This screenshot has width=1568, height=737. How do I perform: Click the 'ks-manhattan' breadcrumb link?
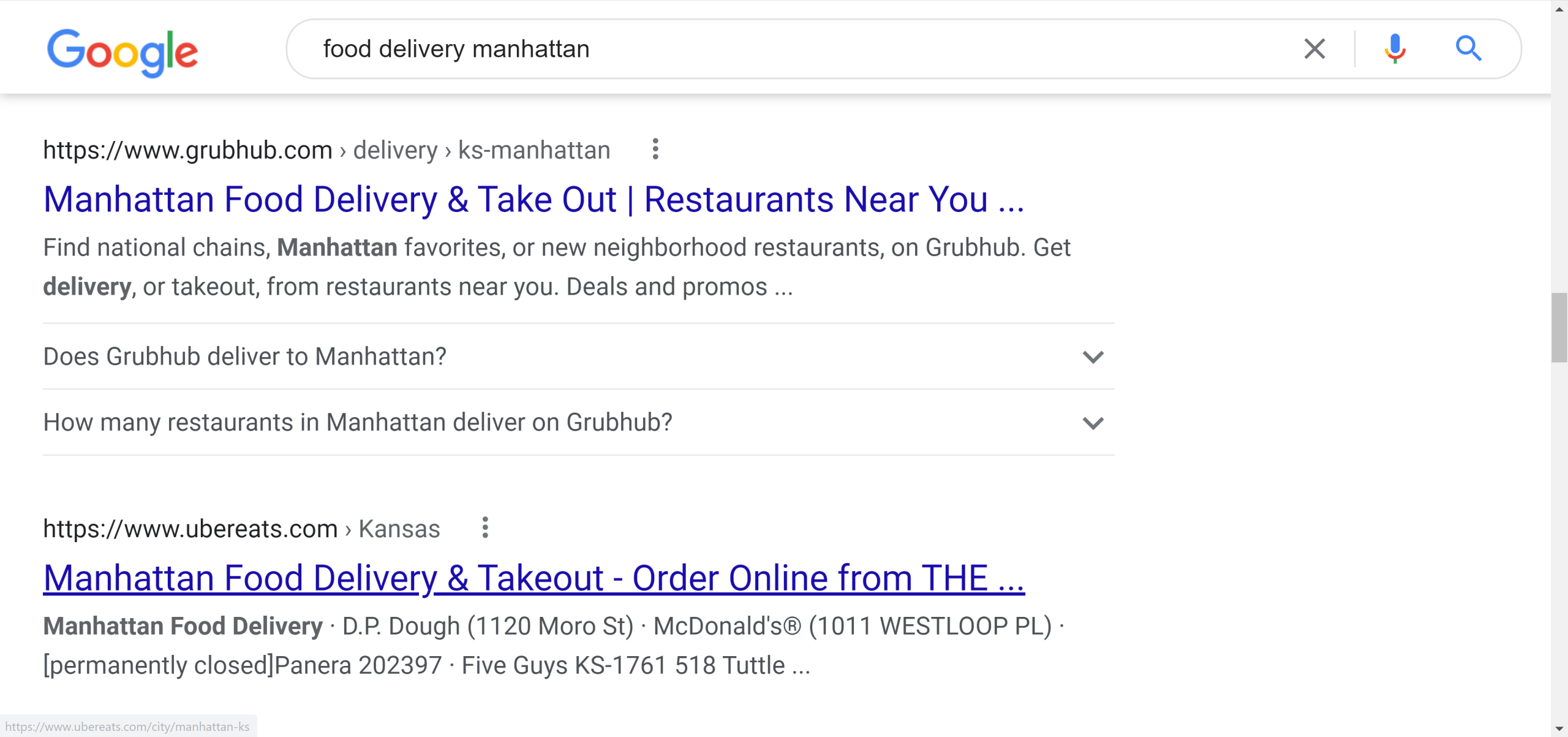[533, 149]
